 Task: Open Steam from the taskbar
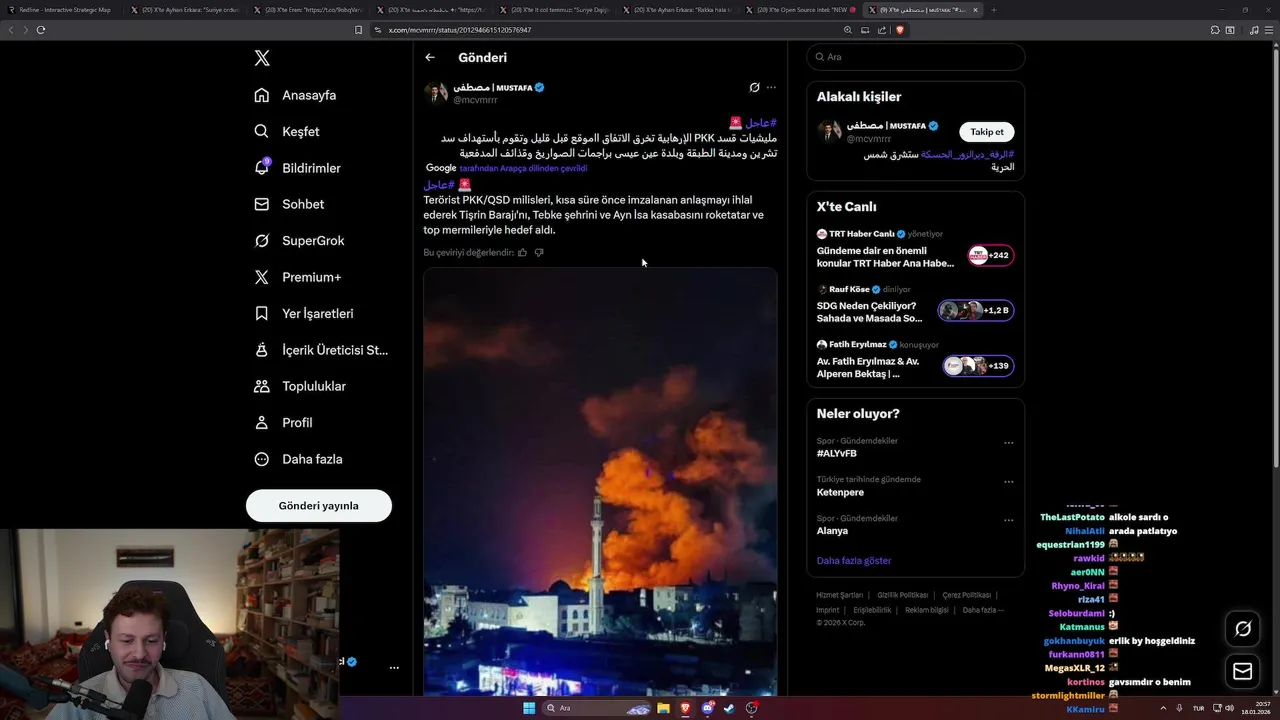(728, 708)
